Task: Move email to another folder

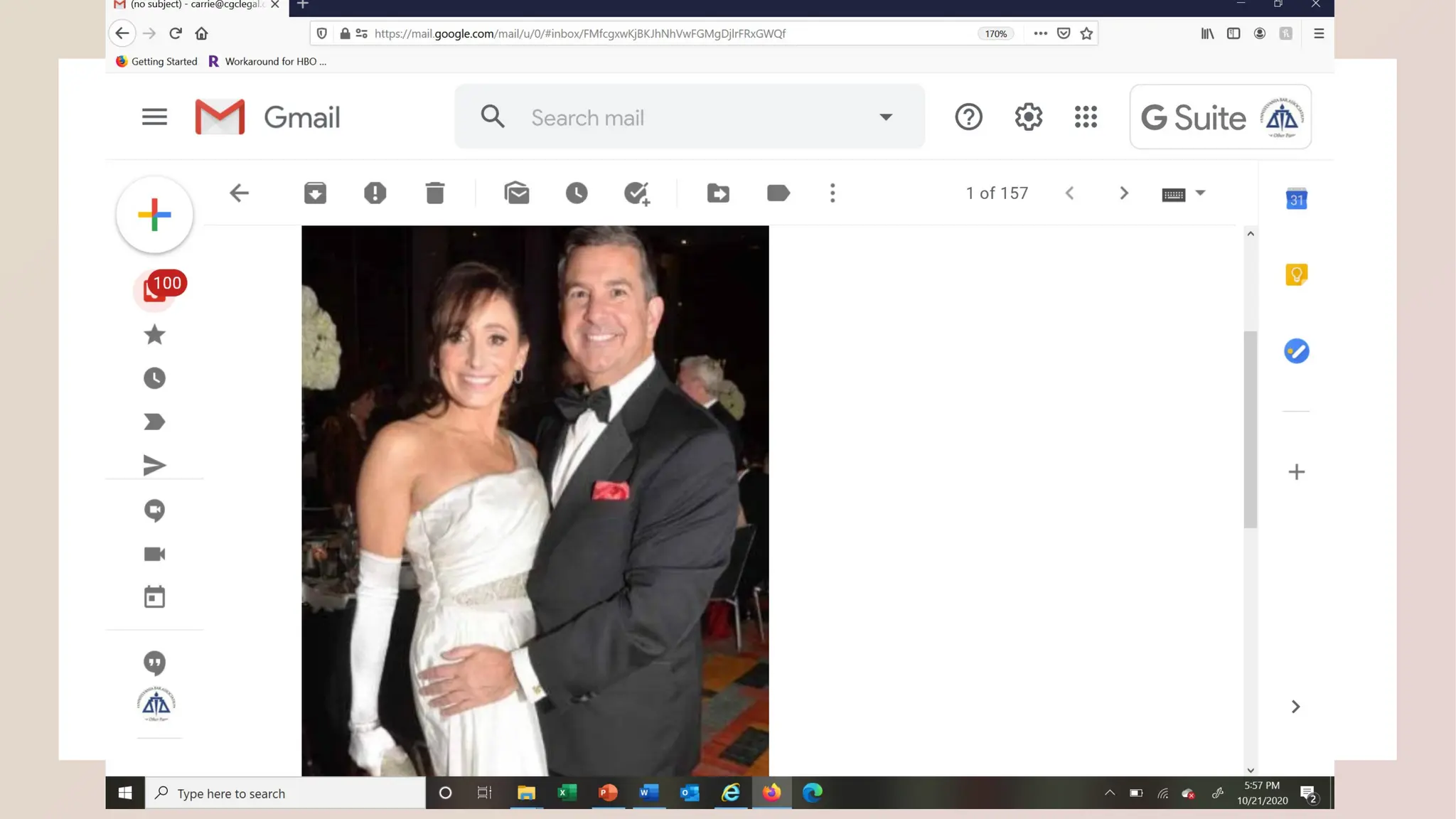Action: click(718, 193)
